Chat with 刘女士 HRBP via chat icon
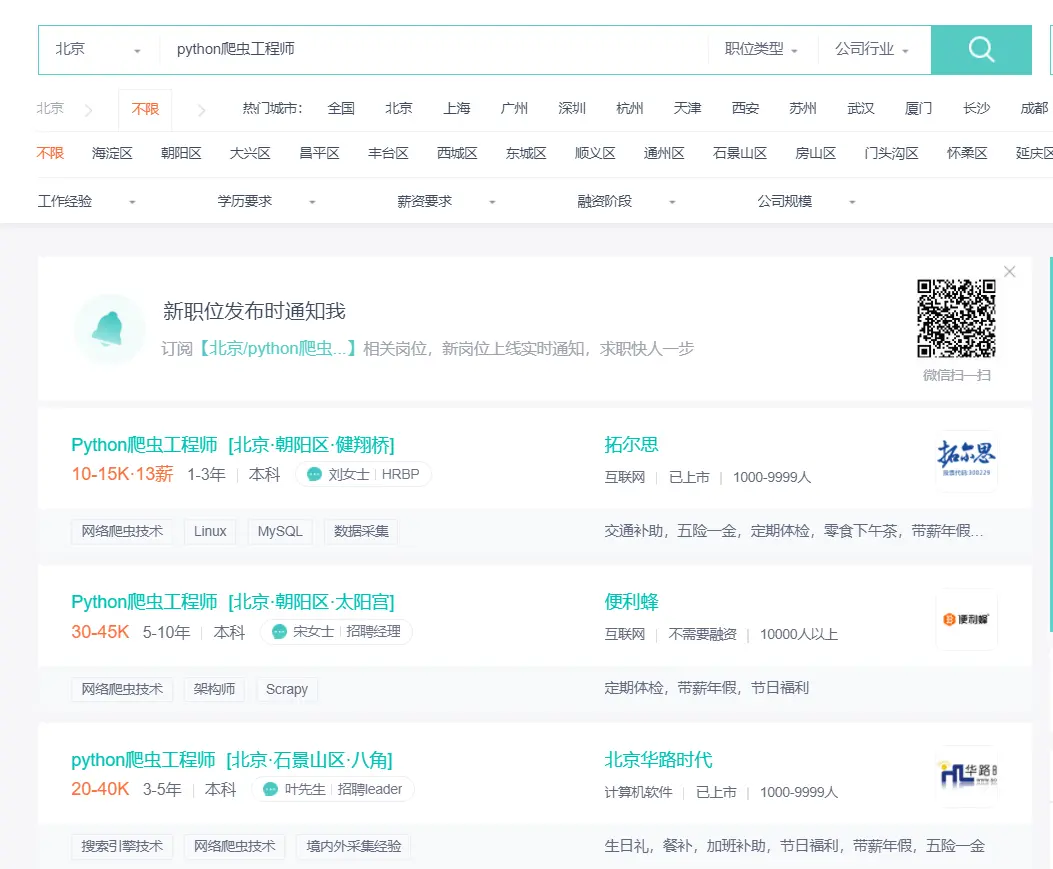This screenshot has width=1053, height=869. tap(314, 474)
